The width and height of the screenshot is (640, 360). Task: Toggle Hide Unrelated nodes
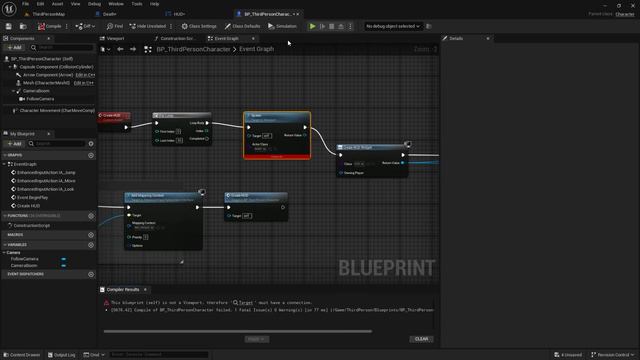[x=147, y=26]
